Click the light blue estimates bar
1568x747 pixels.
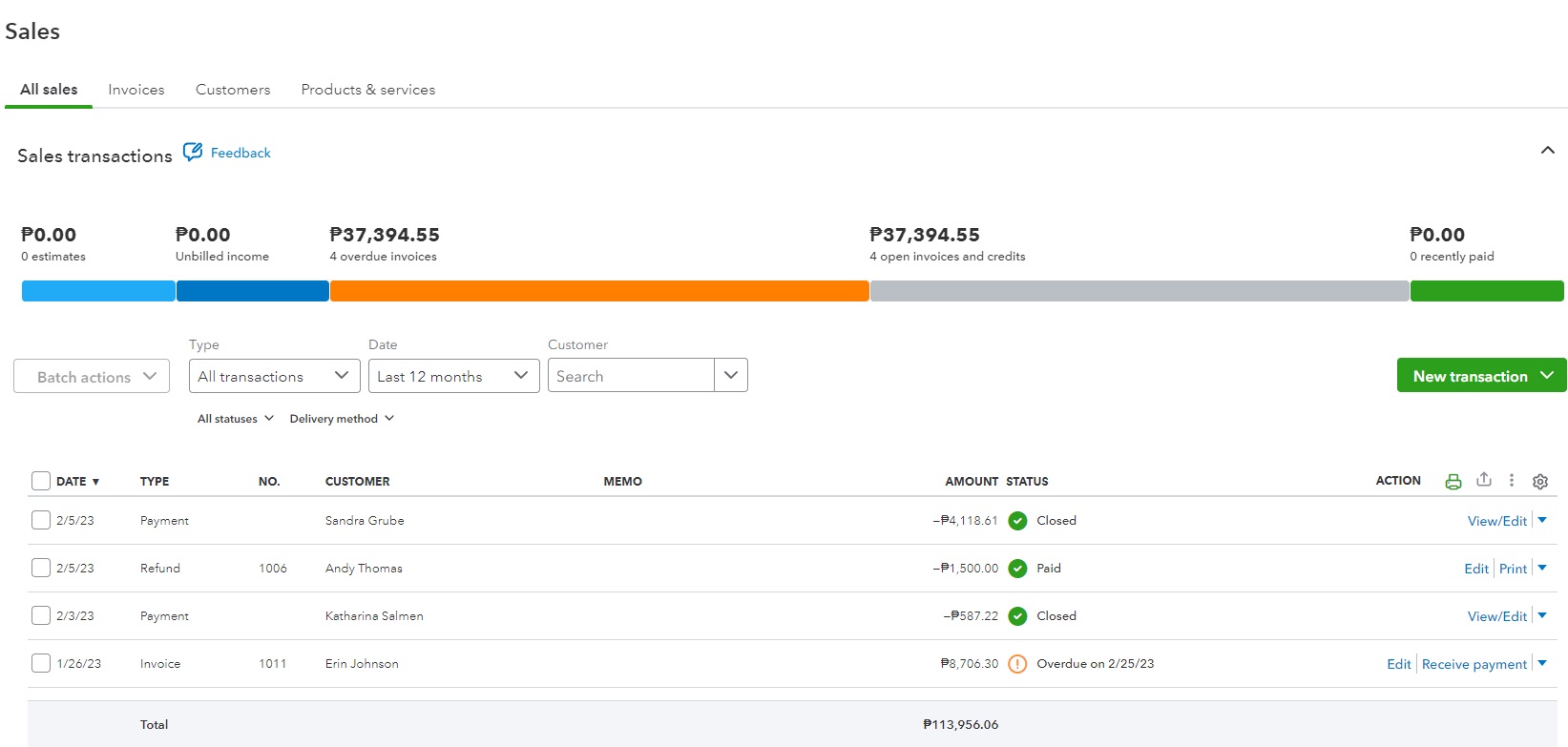coord(98,291)
